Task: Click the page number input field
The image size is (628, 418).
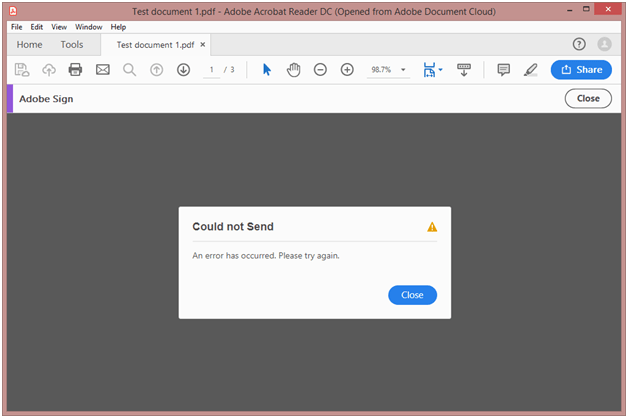Action: pyautogui.click(x=211, y=70)
